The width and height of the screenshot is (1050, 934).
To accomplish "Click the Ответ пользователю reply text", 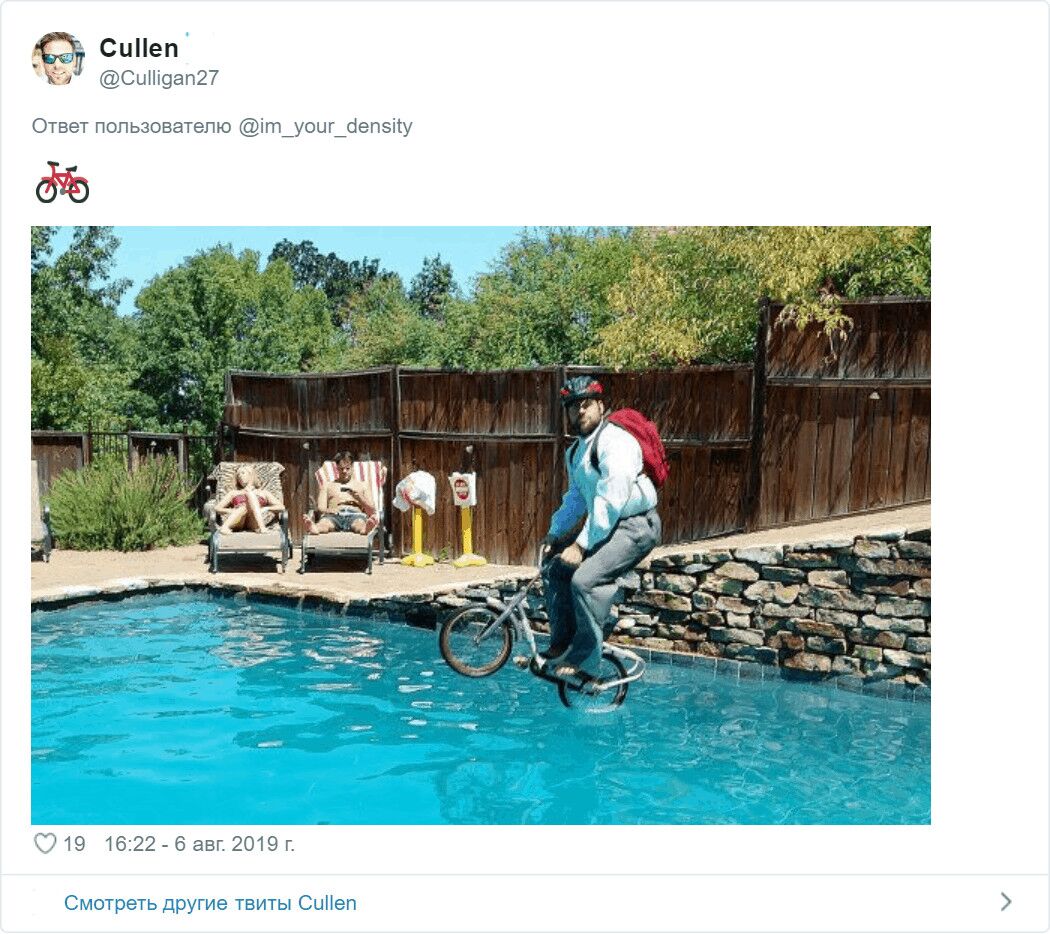I will (x=131, y=126).
